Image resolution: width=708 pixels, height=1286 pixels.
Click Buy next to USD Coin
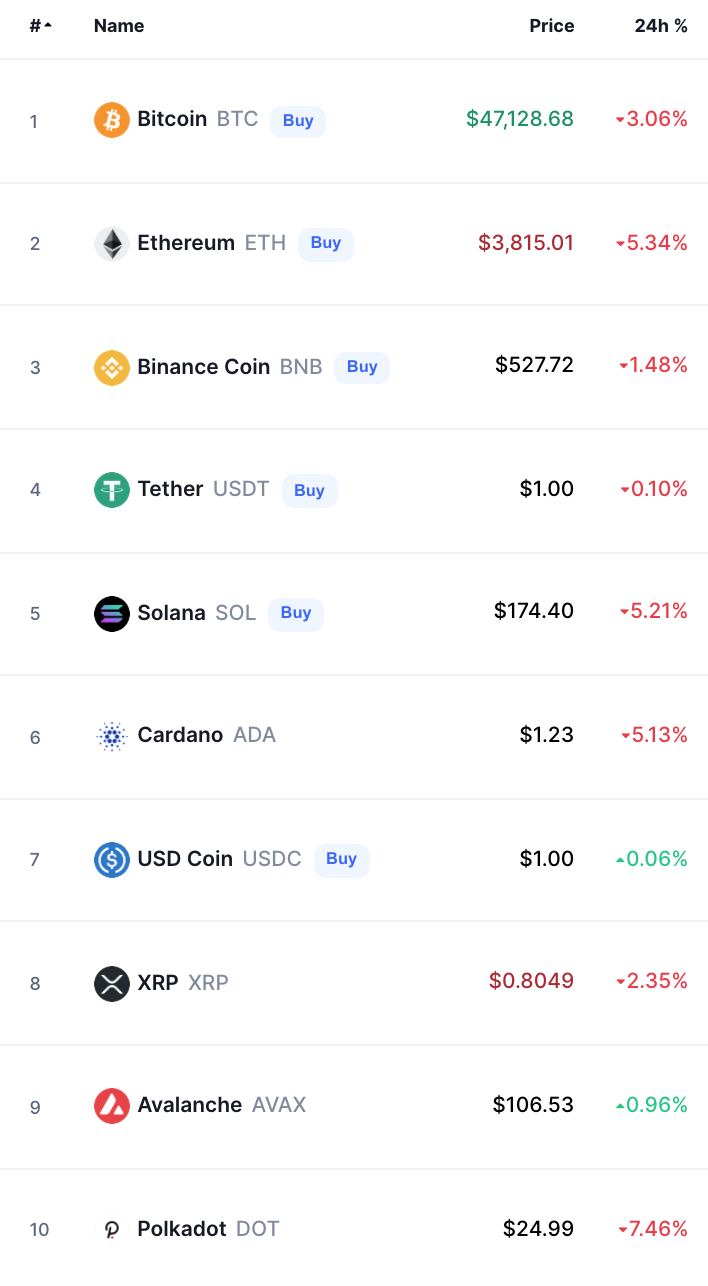341,860
